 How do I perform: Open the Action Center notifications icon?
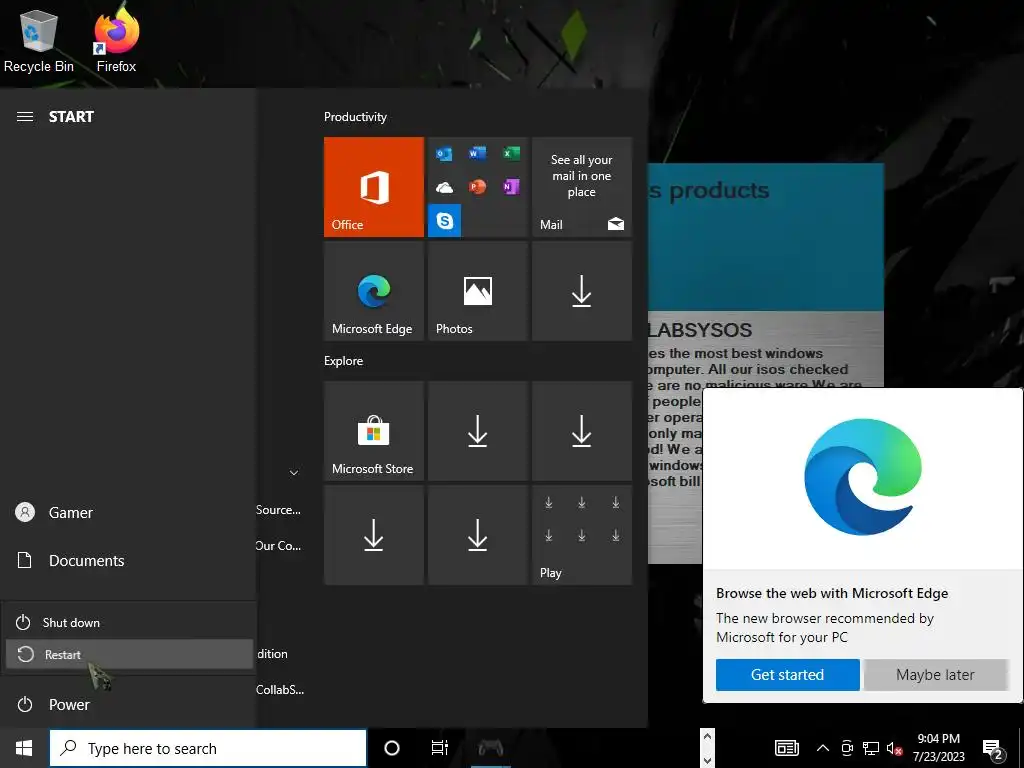point(993,748)
